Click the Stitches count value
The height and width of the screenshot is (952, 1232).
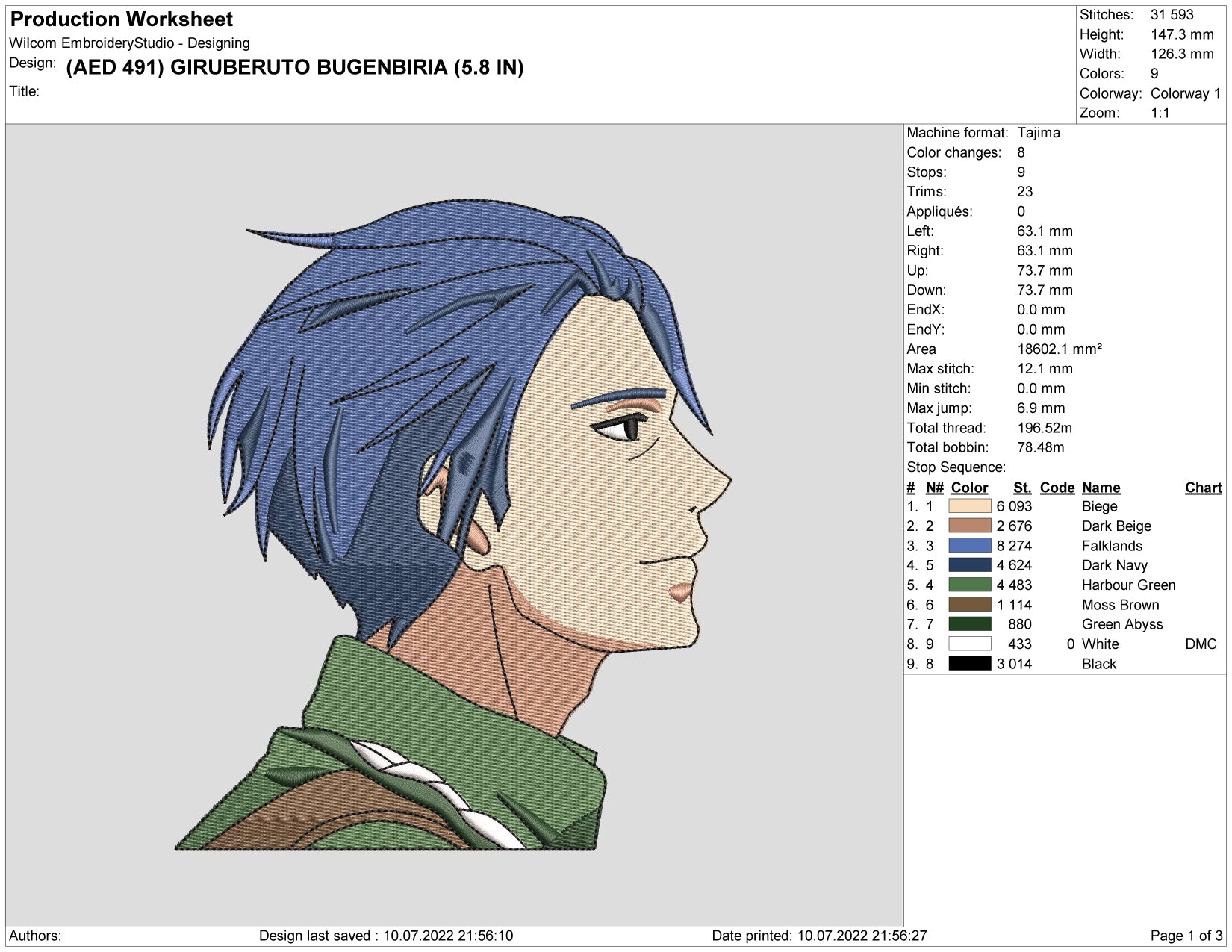(x=1172, y=15)
